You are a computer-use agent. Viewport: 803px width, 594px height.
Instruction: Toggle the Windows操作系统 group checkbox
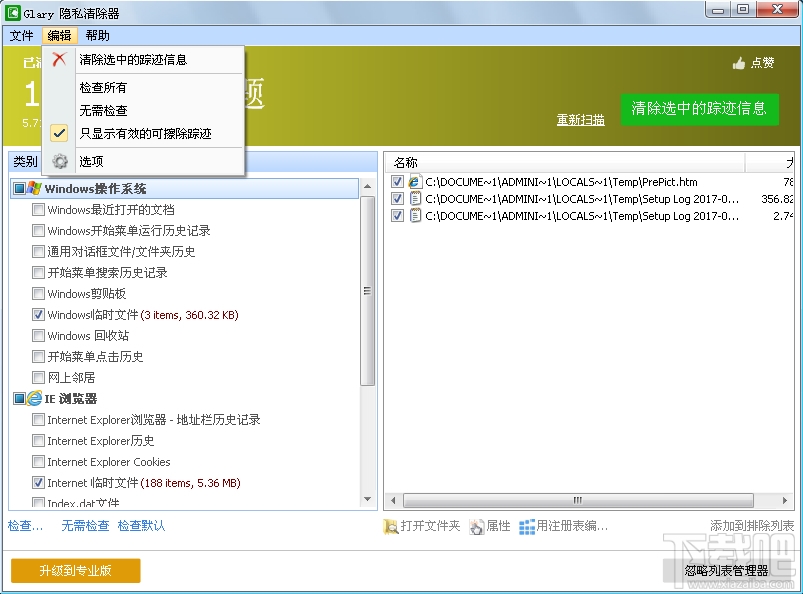(19, 188)
